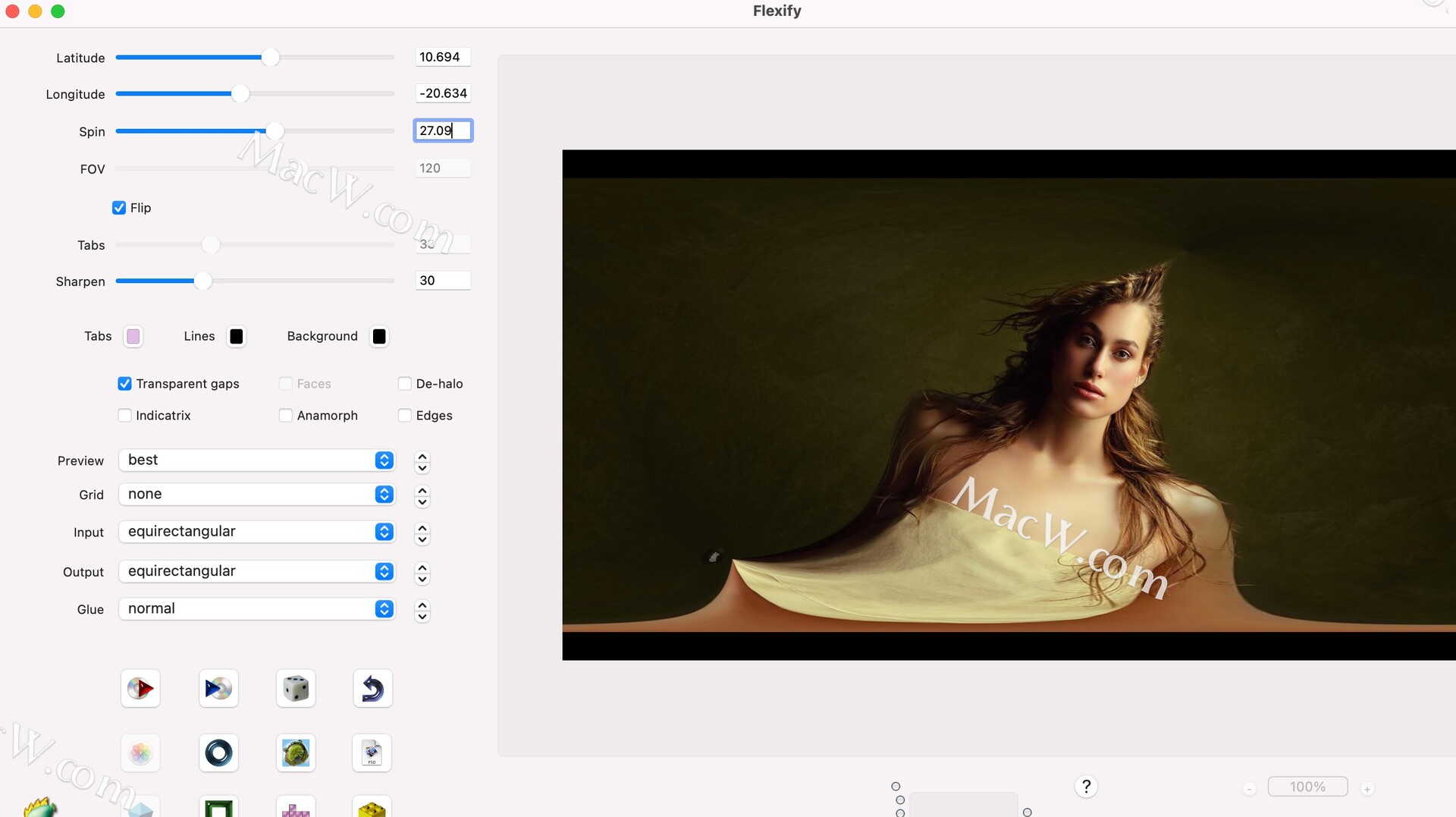Click the load preset red arrow disc icon

[x=140, y=688]
